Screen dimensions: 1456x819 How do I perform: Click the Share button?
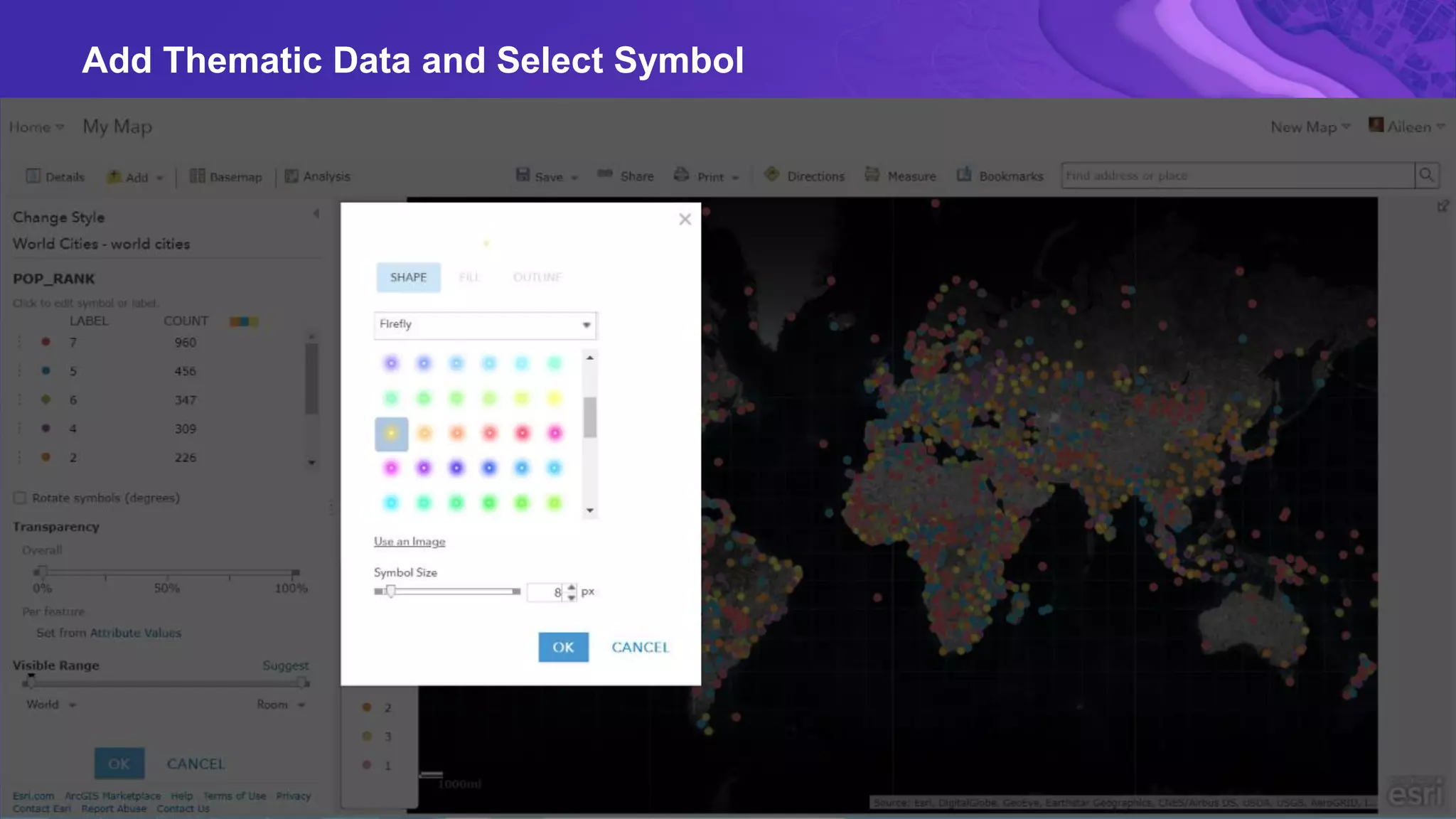626,176
